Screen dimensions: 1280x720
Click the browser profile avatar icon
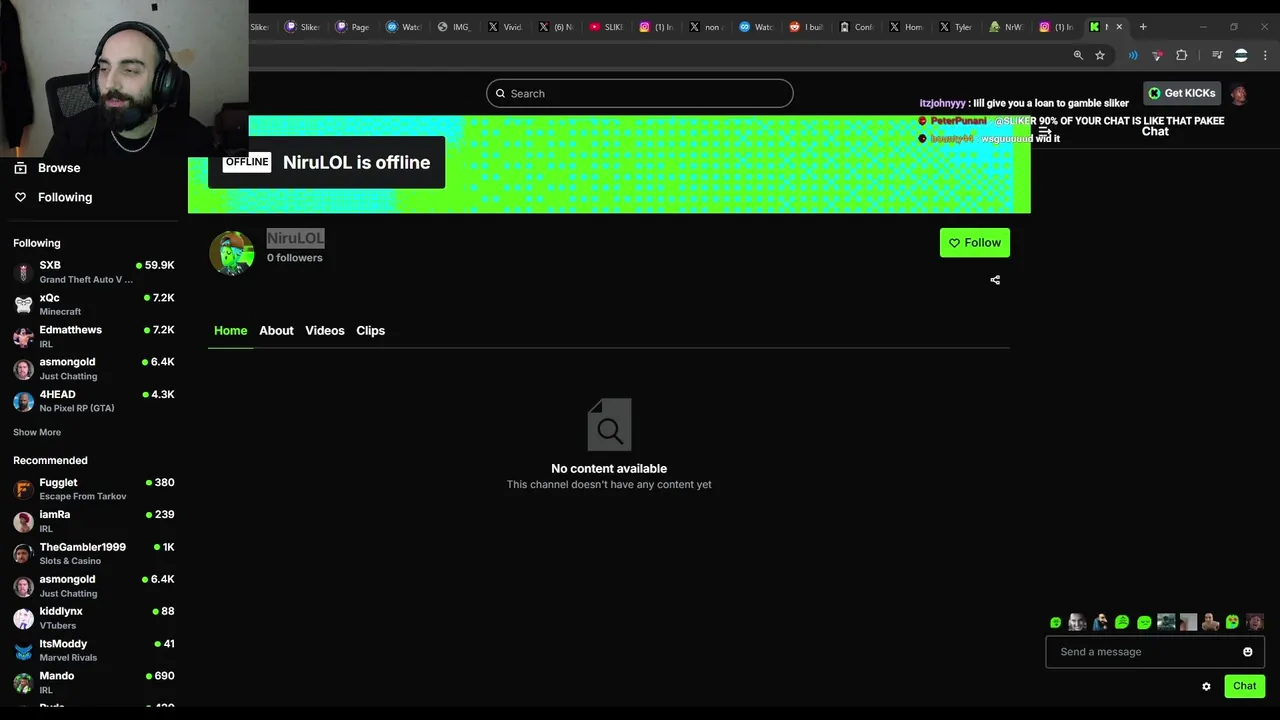coord(1241,56)
